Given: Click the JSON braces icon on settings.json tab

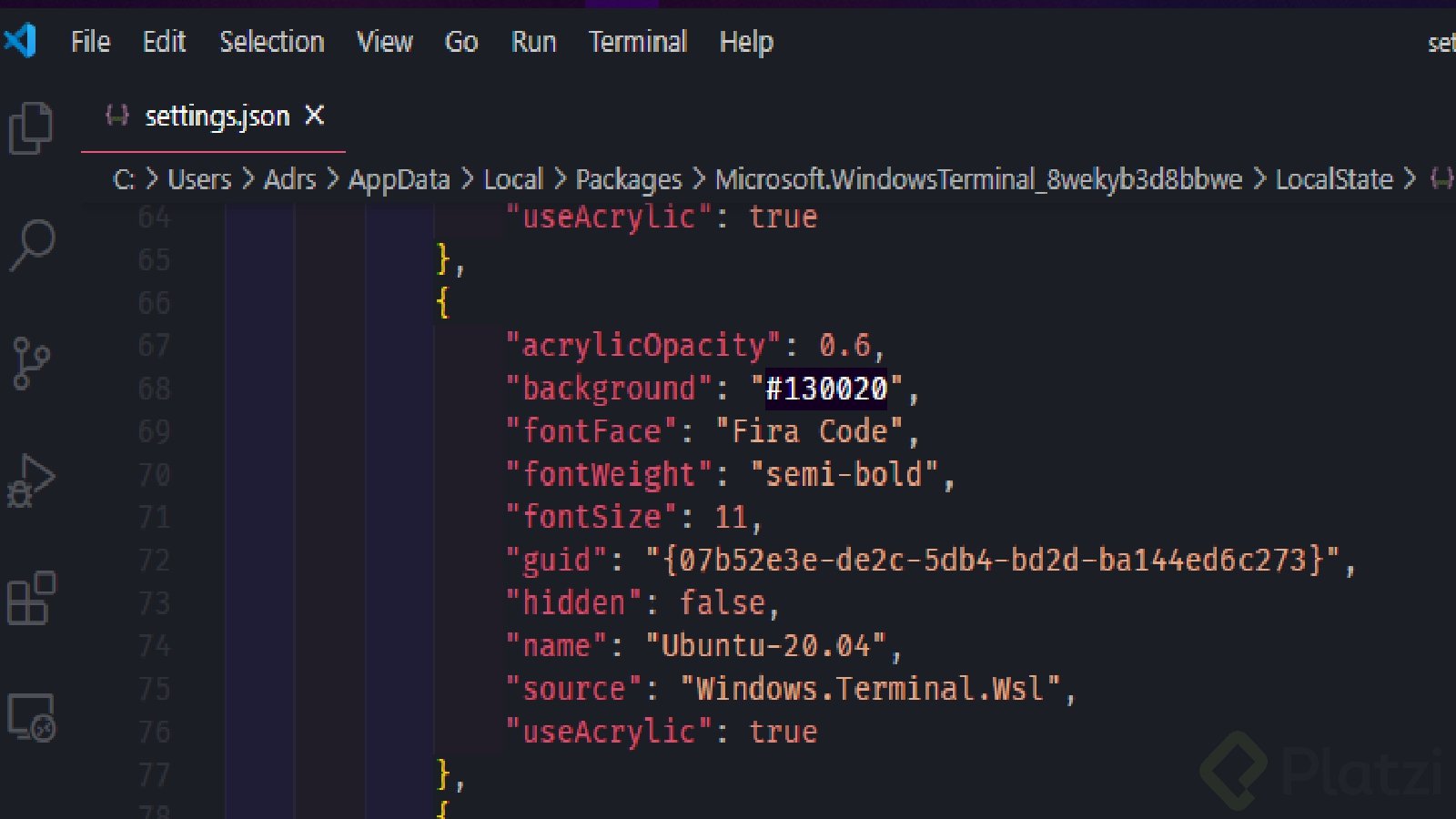Looking at the screenshot, I should click(116, 116).
